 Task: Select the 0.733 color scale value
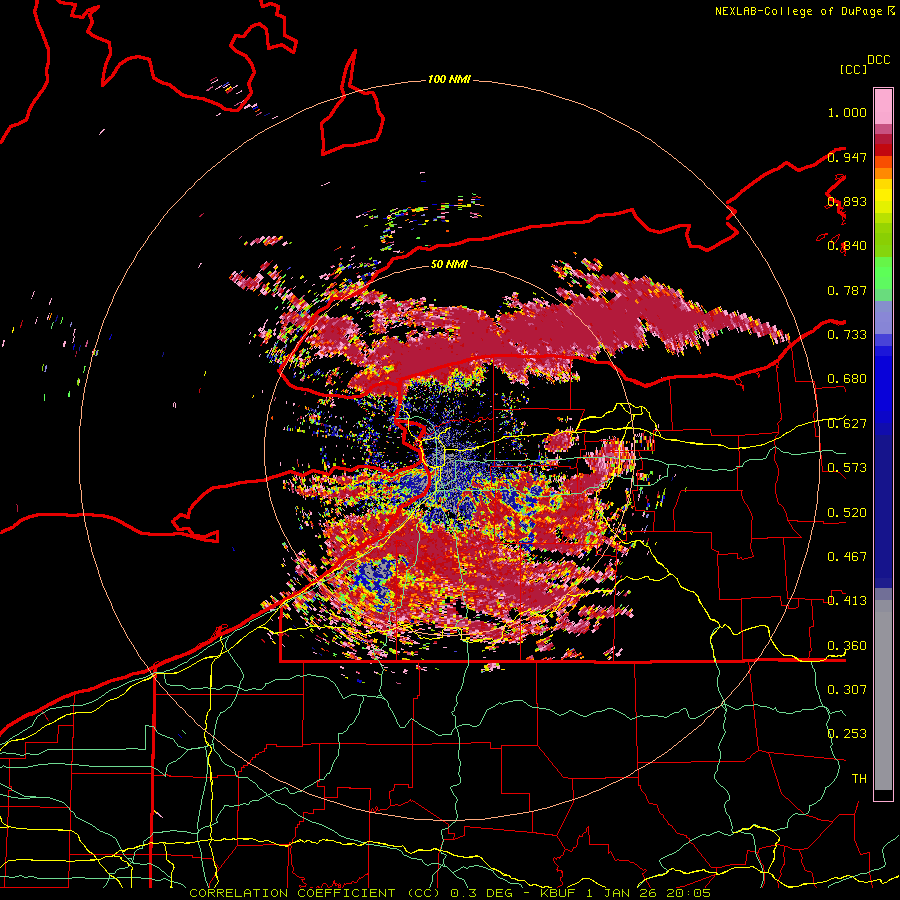click(847, 335)
